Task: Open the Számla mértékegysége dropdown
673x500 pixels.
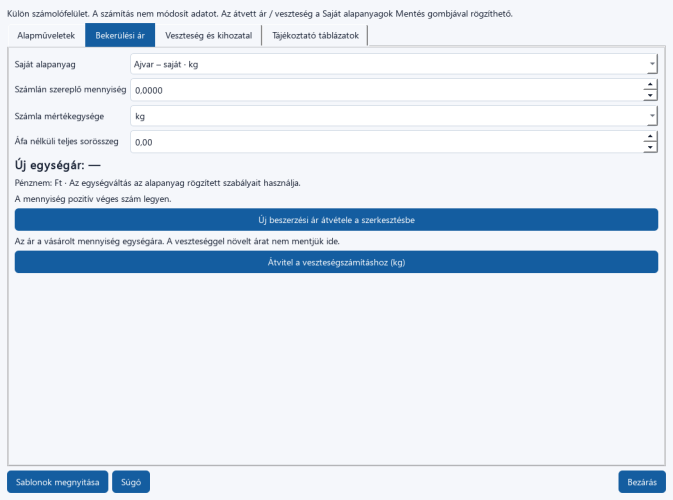Action: (394, 116)
